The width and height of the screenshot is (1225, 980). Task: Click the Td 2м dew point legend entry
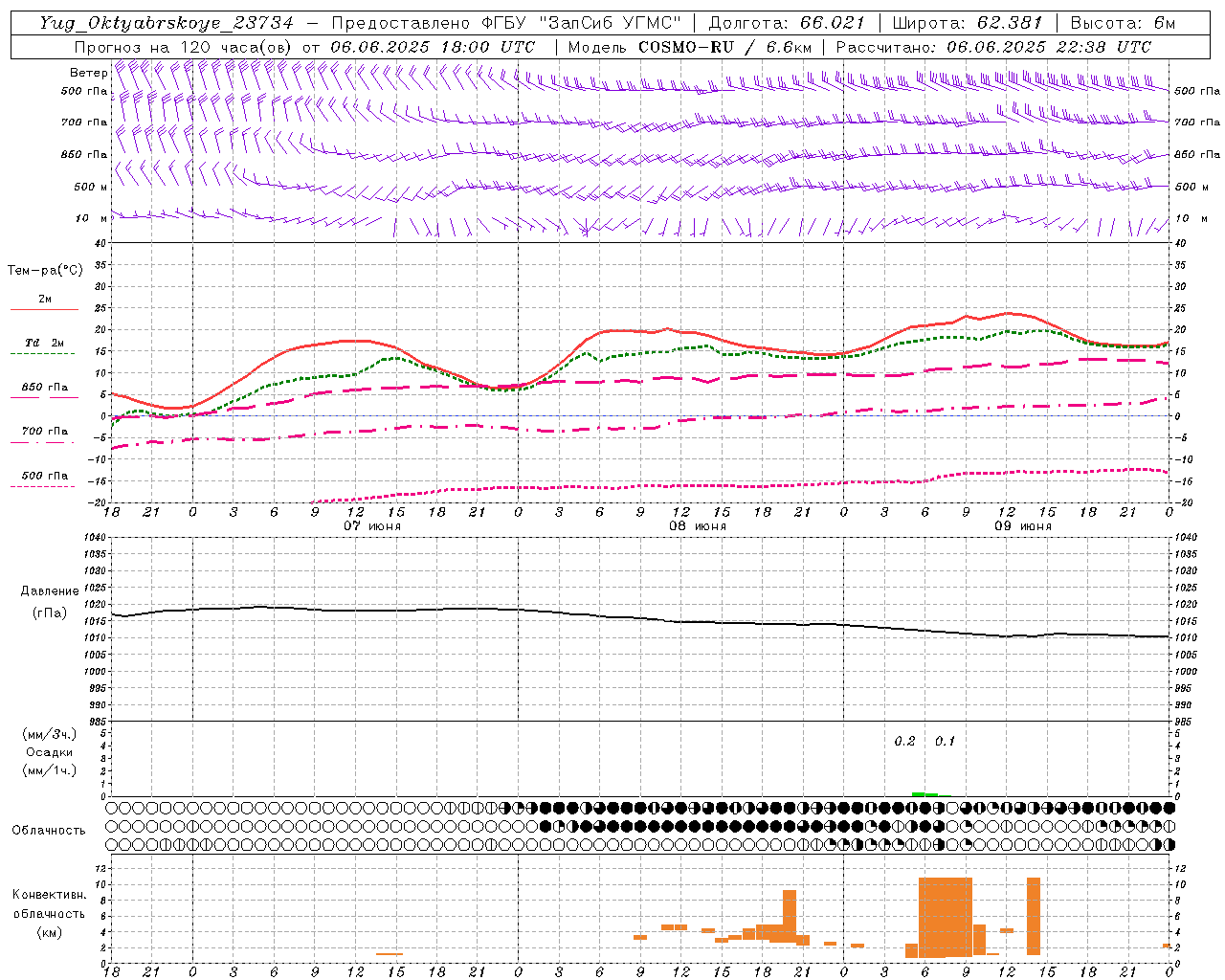(x=45, y=343)
